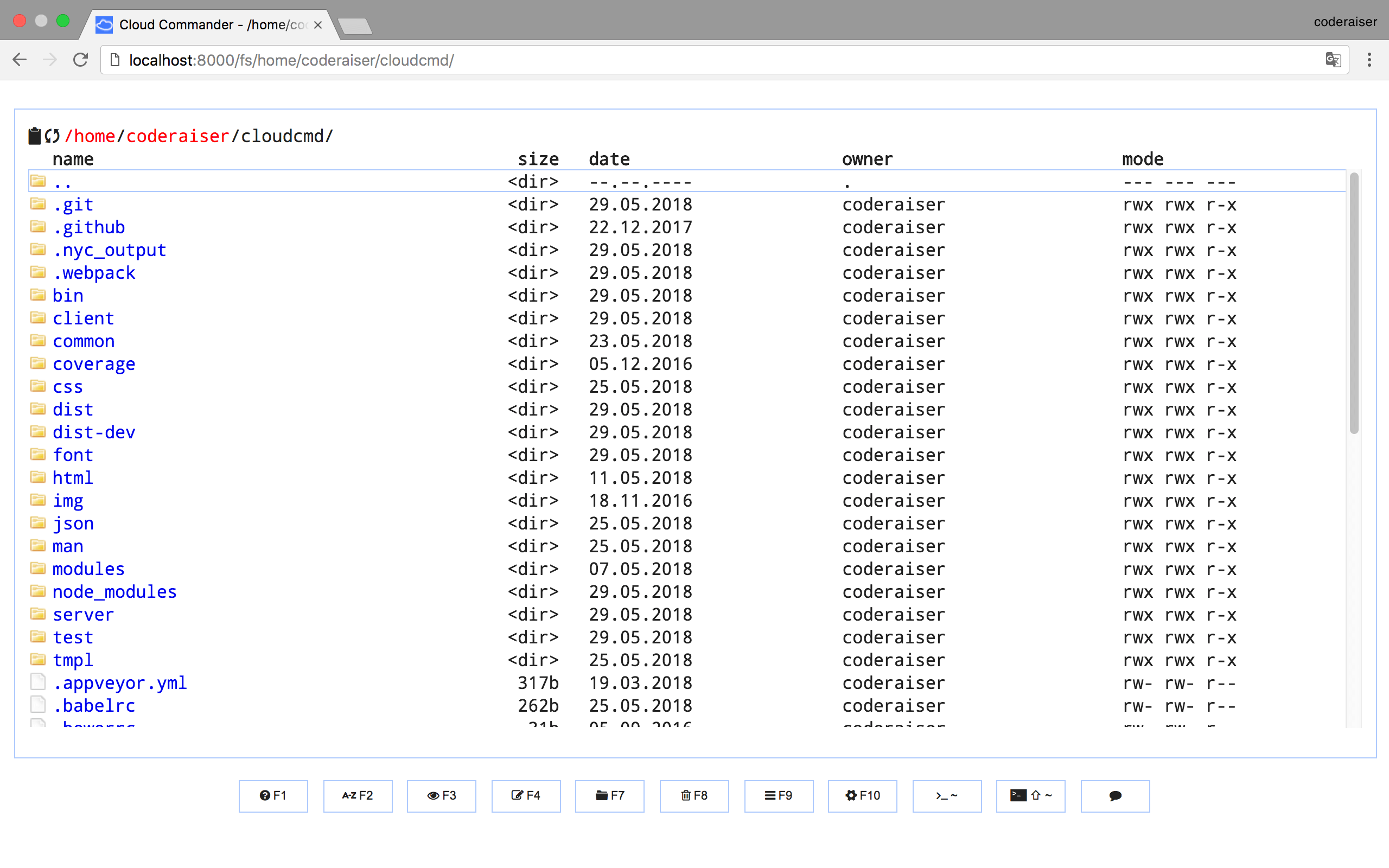
Task: Open the console icon next to the terminal
Action: 1030,796
